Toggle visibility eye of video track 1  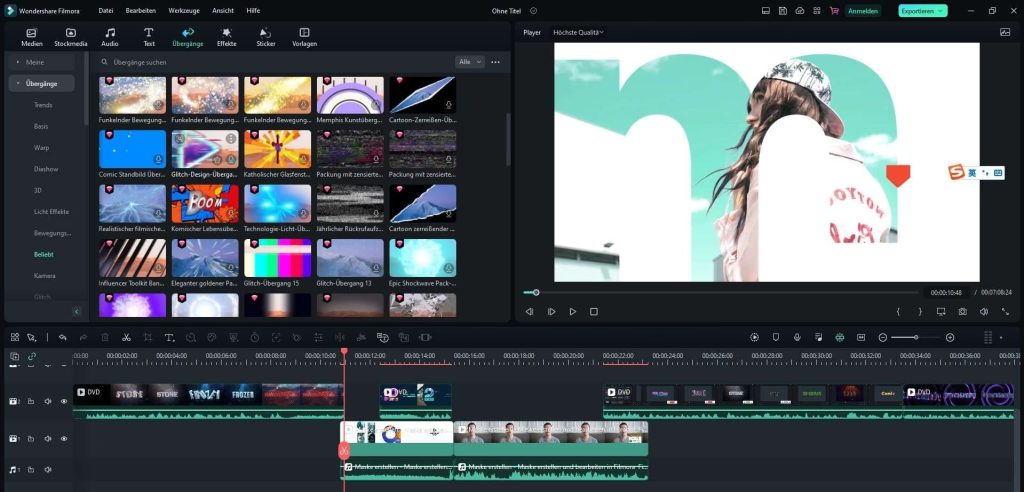tap(64, 438)
